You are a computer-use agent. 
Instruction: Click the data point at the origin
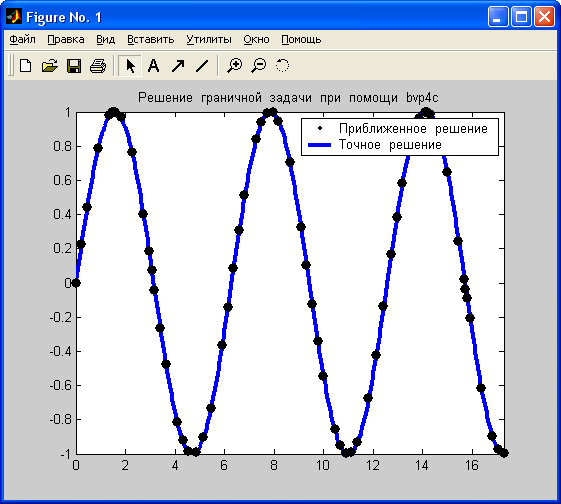click(76, 283)
